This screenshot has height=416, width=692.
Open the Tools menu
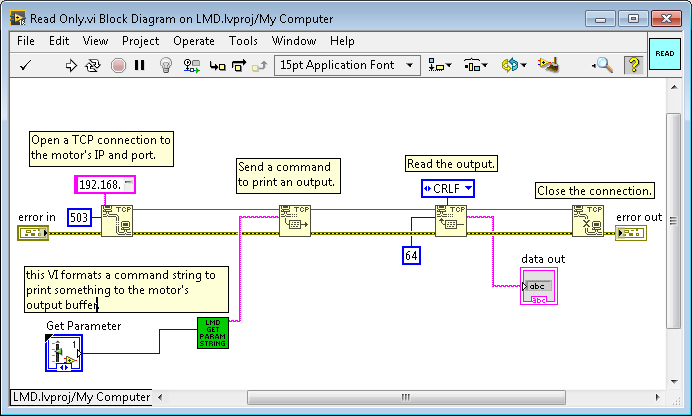click(x=243, y=41)
